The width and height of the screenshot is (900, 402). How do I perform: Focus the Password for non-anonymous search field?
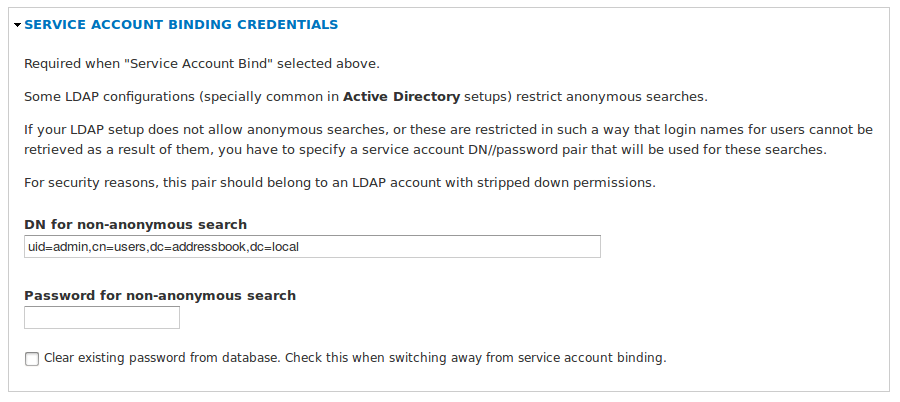pos(102,318)
